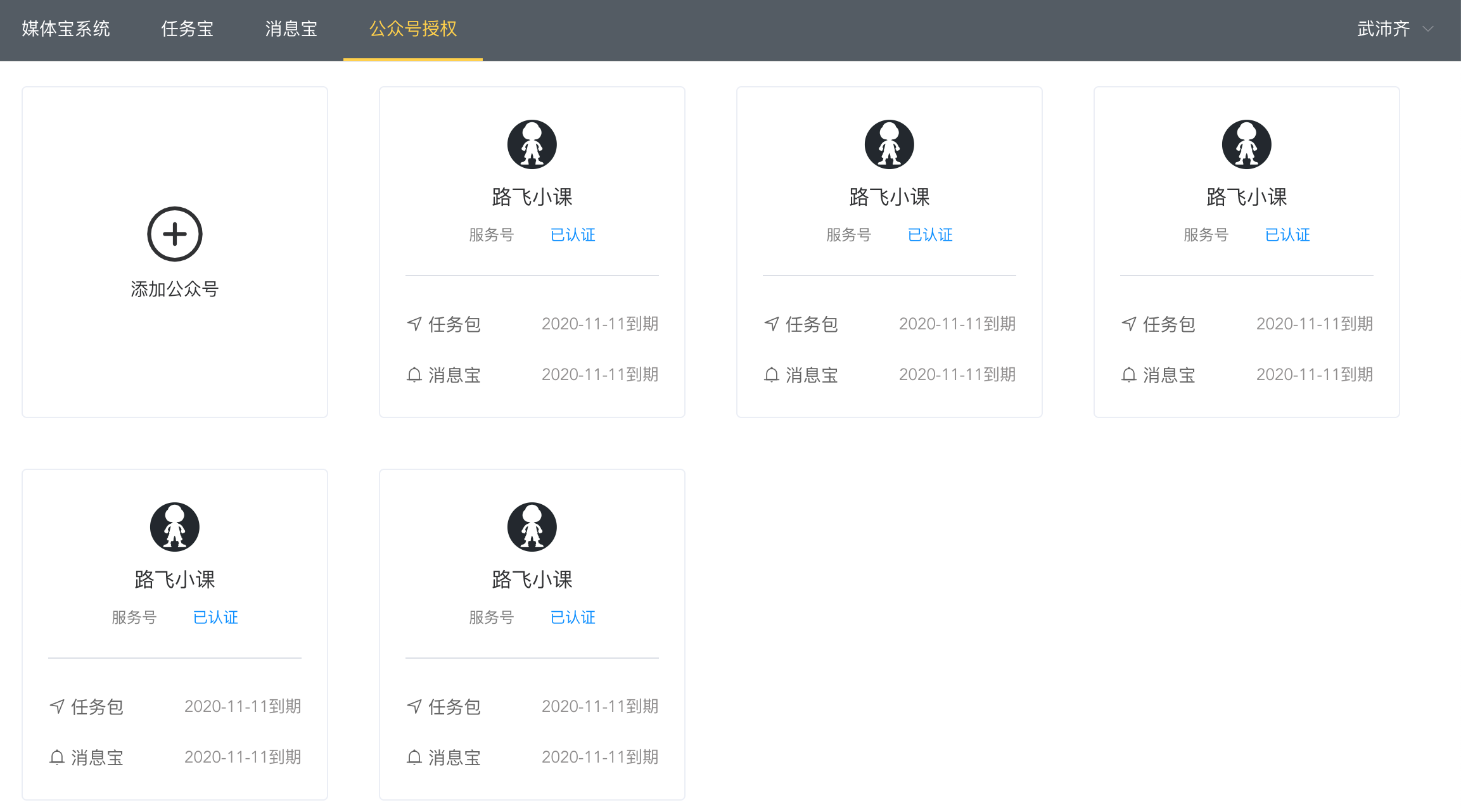Click 服务号 label in the top-right card
The height and width of the screenshot is (812, 1461).
click(x=1206, y=235)
